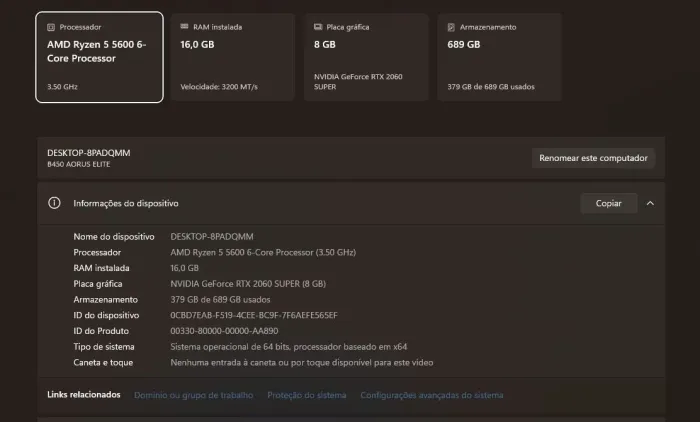Open Proteção do sistema link
Viewport: 700px width, 422px height.
tap(307, 395)
